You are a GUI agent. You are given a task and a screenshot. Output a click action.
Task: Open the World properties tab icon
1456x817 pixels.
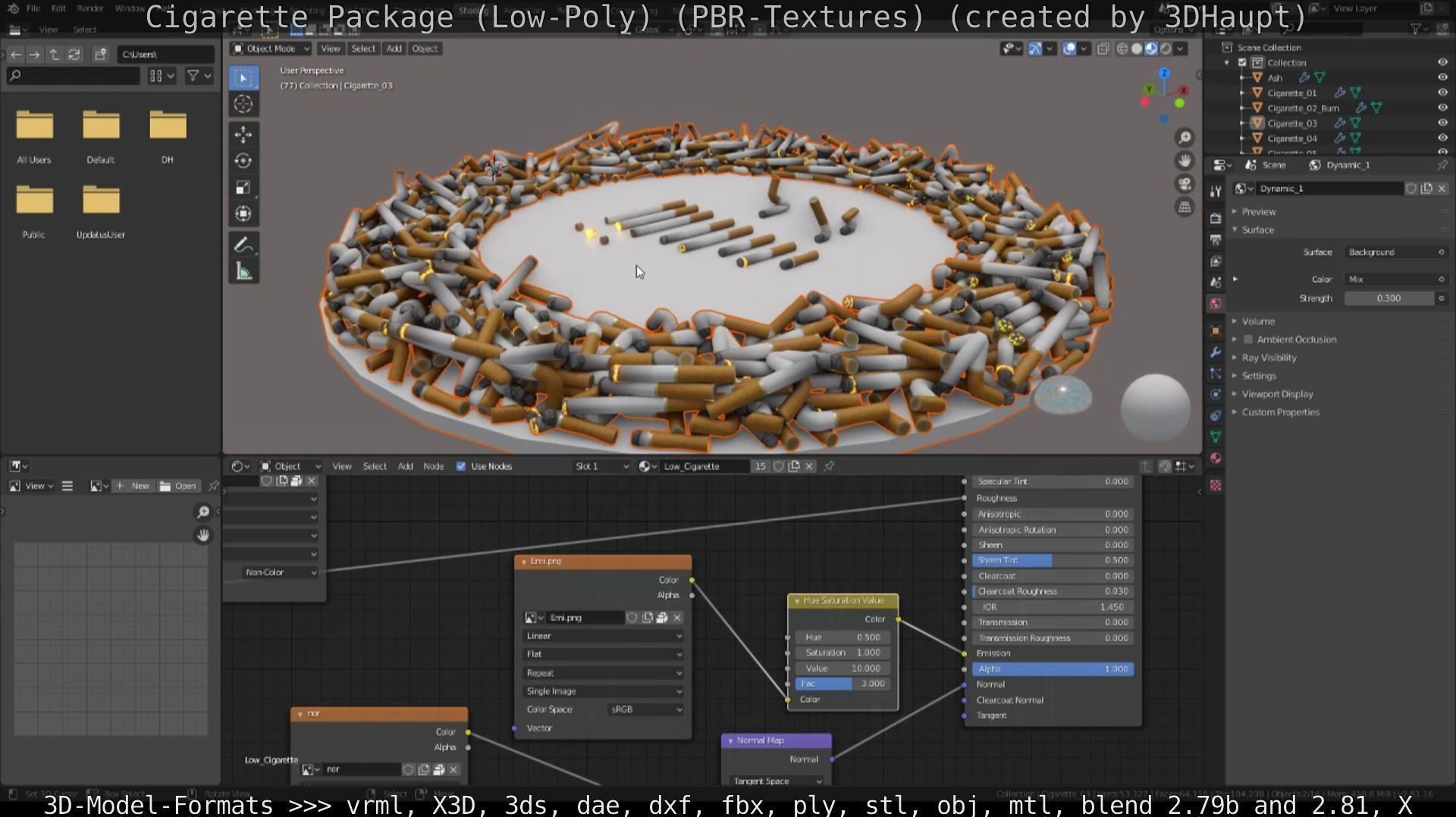pyautogui.click(x=1216, y=304)
